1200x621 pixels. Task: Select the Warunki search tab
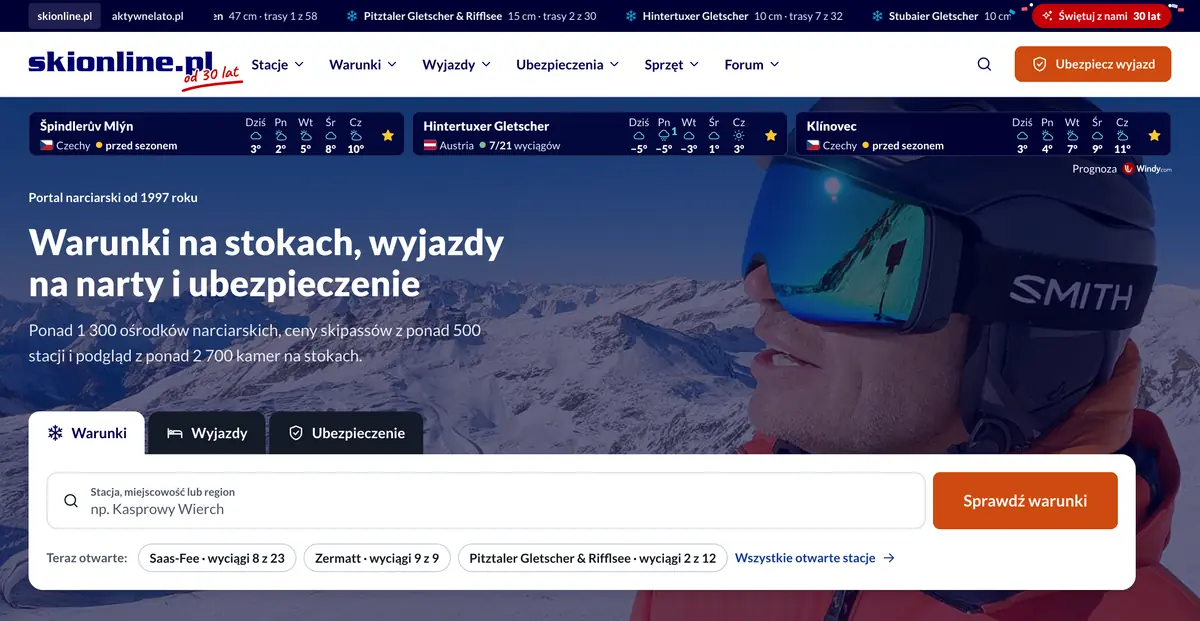[x=87, y=433]
